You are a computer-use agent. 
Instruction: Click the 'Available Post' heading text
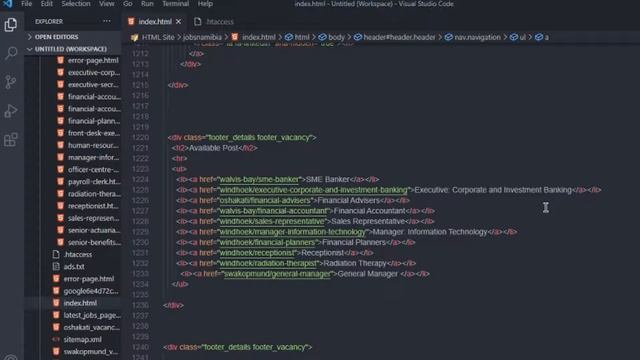coord(213,148)
